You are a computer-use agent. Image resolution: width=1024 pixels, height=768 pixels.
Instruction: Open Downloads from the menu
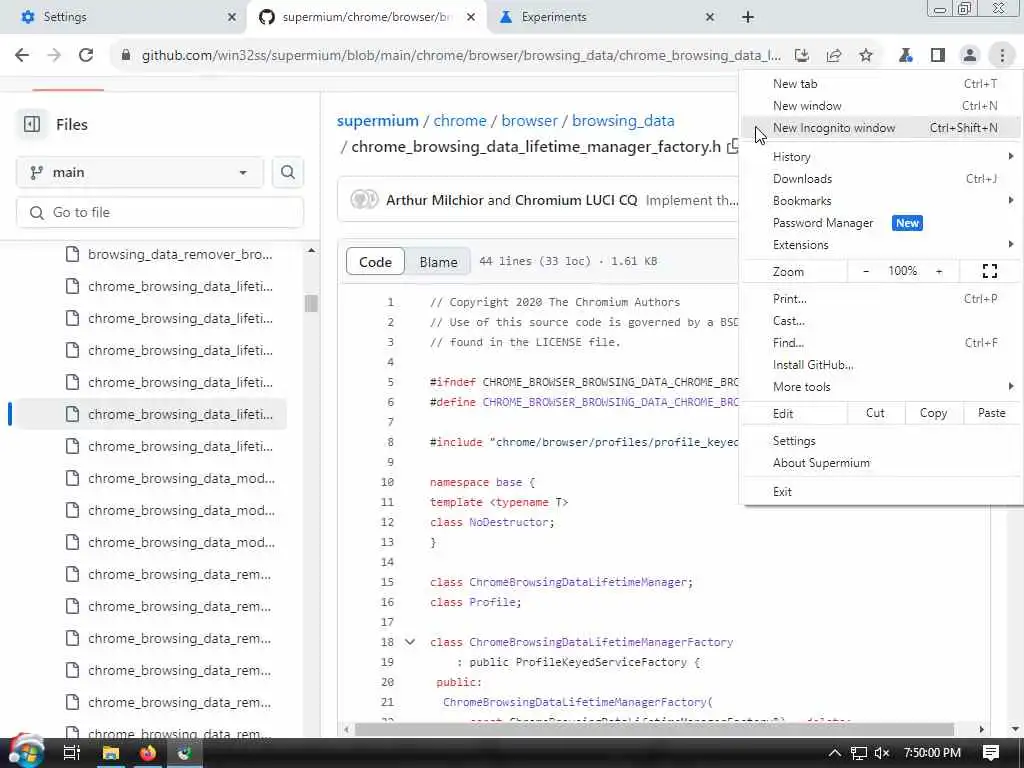882,178
